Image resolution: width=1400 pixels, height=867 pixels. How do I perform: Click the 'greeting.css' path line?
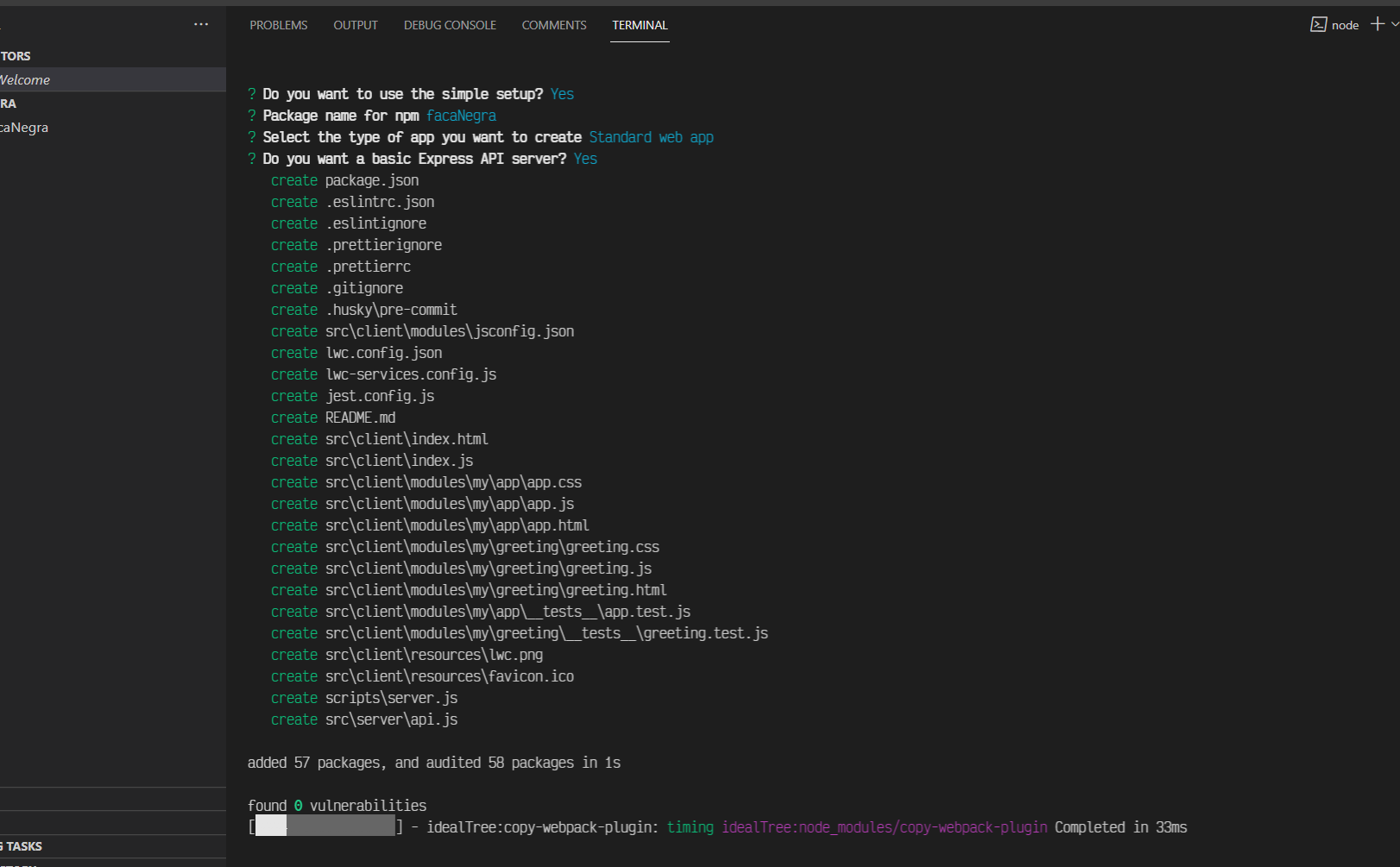coord(465,547)
